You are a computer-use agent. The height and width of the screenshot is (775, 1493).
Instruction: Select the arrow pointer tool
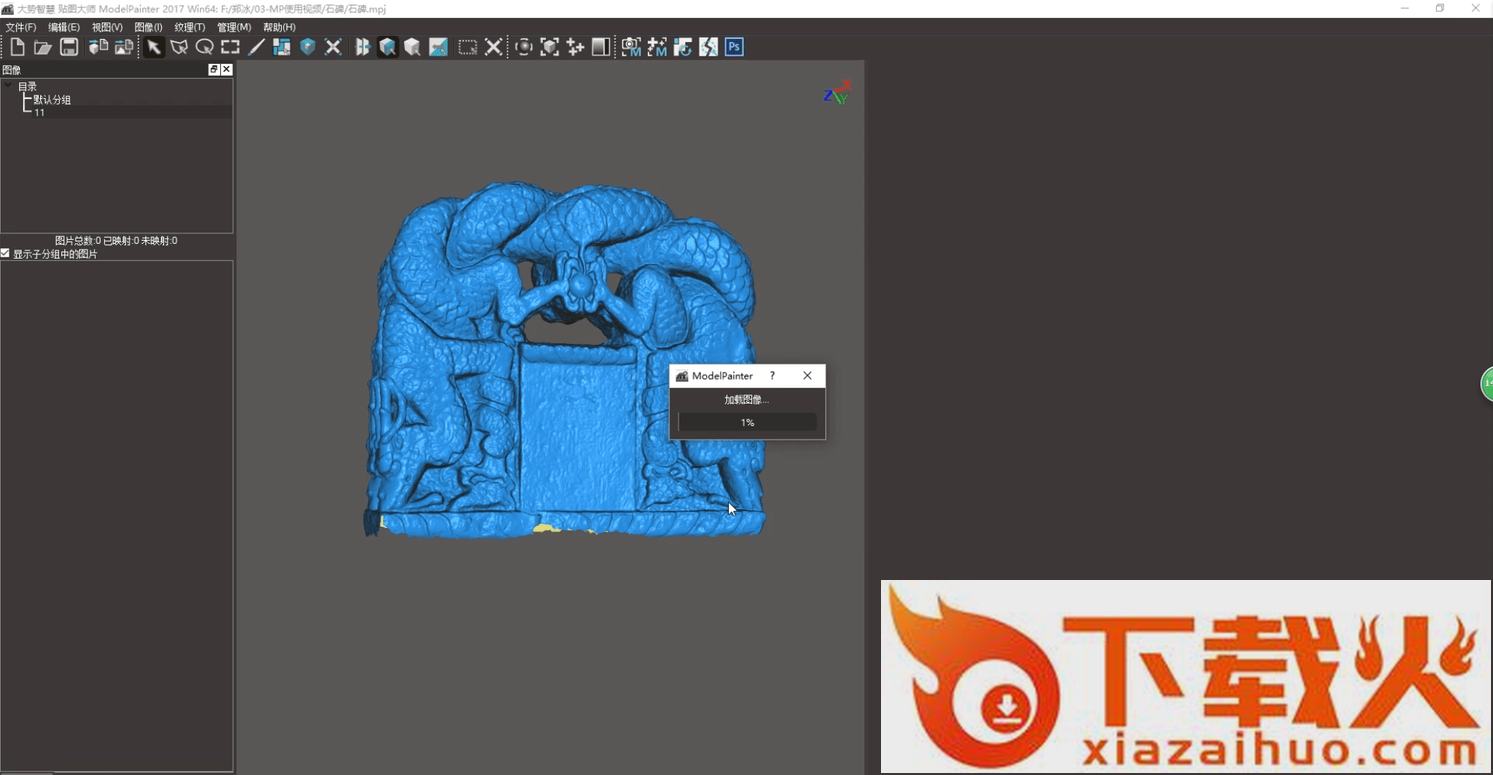click(x=153, y=47)
